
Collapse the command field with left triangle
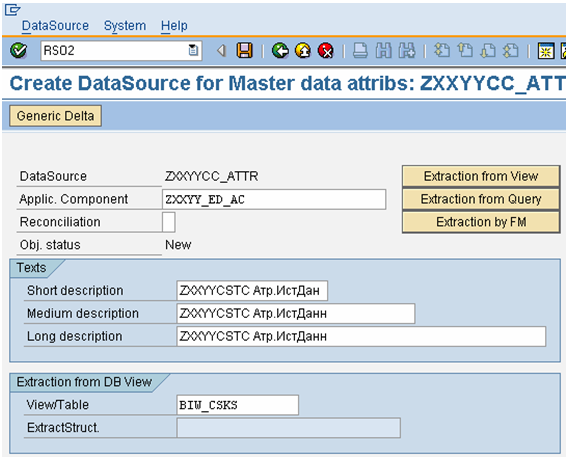(x=221, y=50)
